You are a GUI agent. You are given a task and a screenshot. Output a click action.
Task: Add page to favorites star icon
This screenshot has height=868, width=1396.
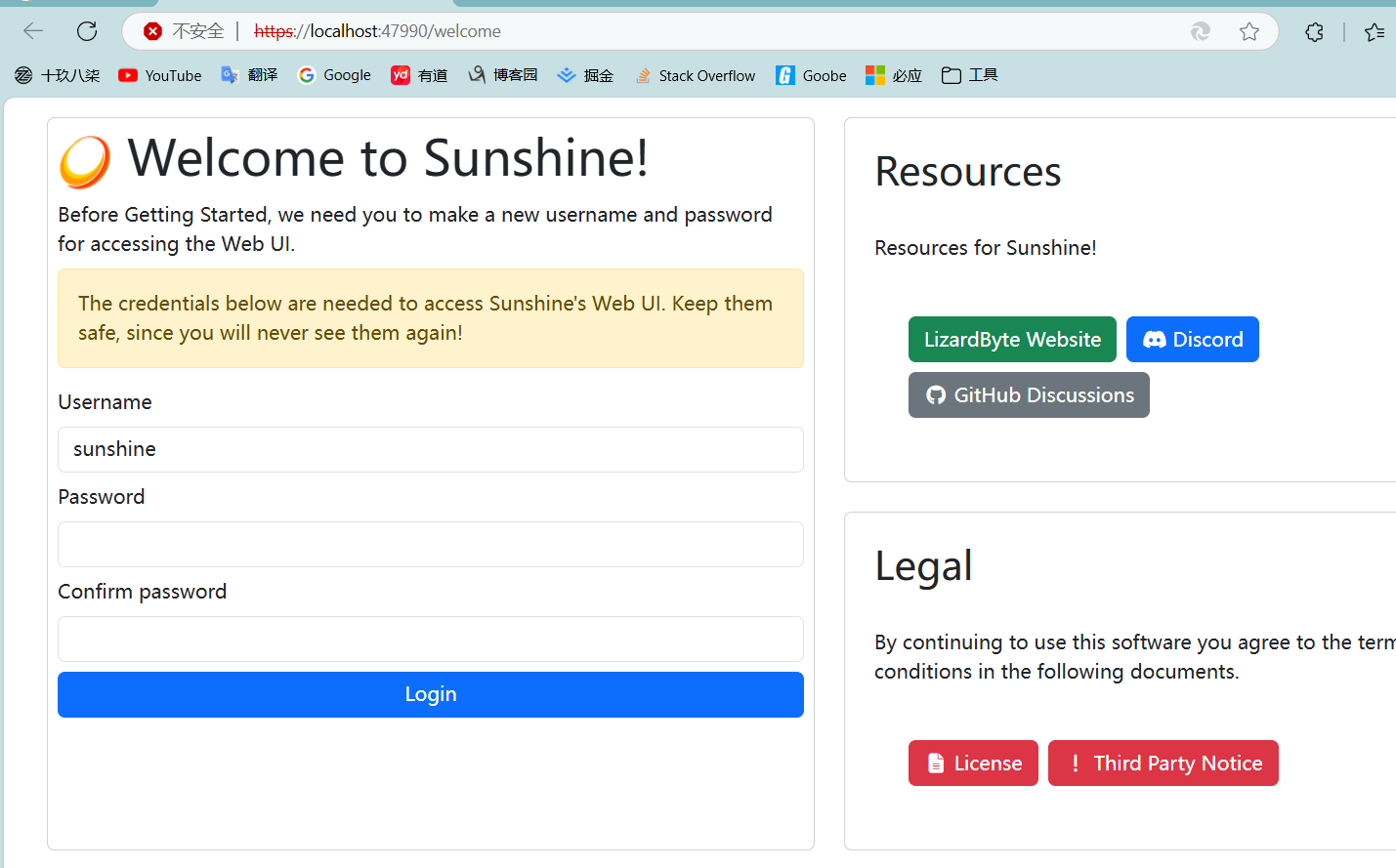click(1248, 31)
